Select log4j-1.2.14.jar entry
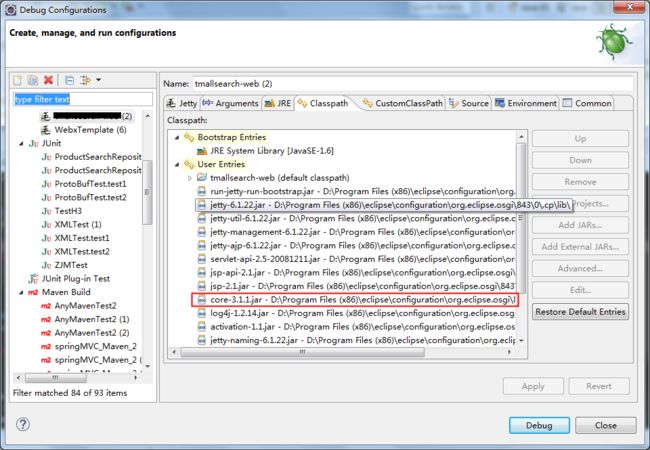The height and width of the screenshot is (450, 650). pyautogui.click(x=356, y=313)
